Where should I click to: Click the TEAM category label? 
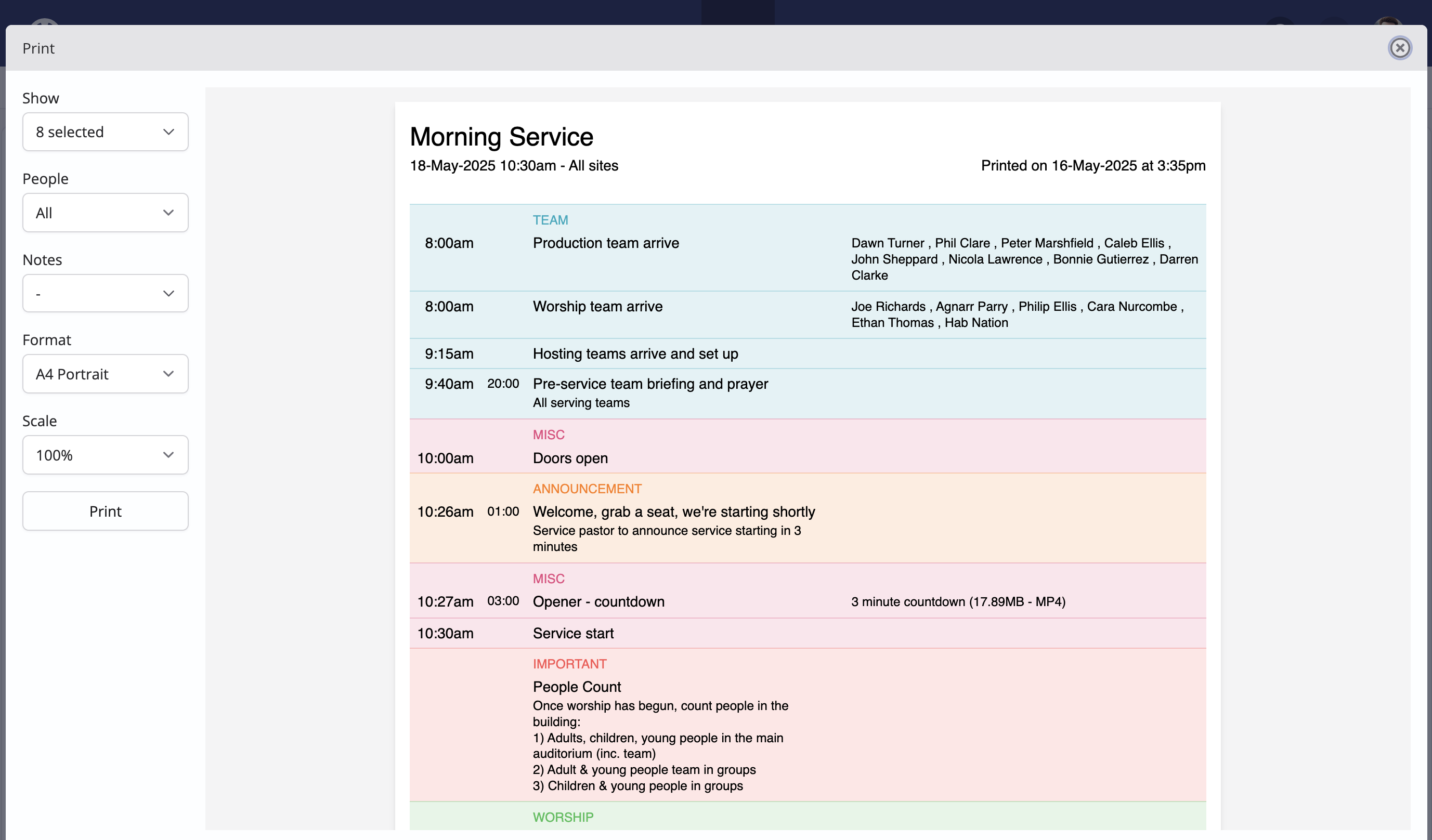(x=550, y=220)
